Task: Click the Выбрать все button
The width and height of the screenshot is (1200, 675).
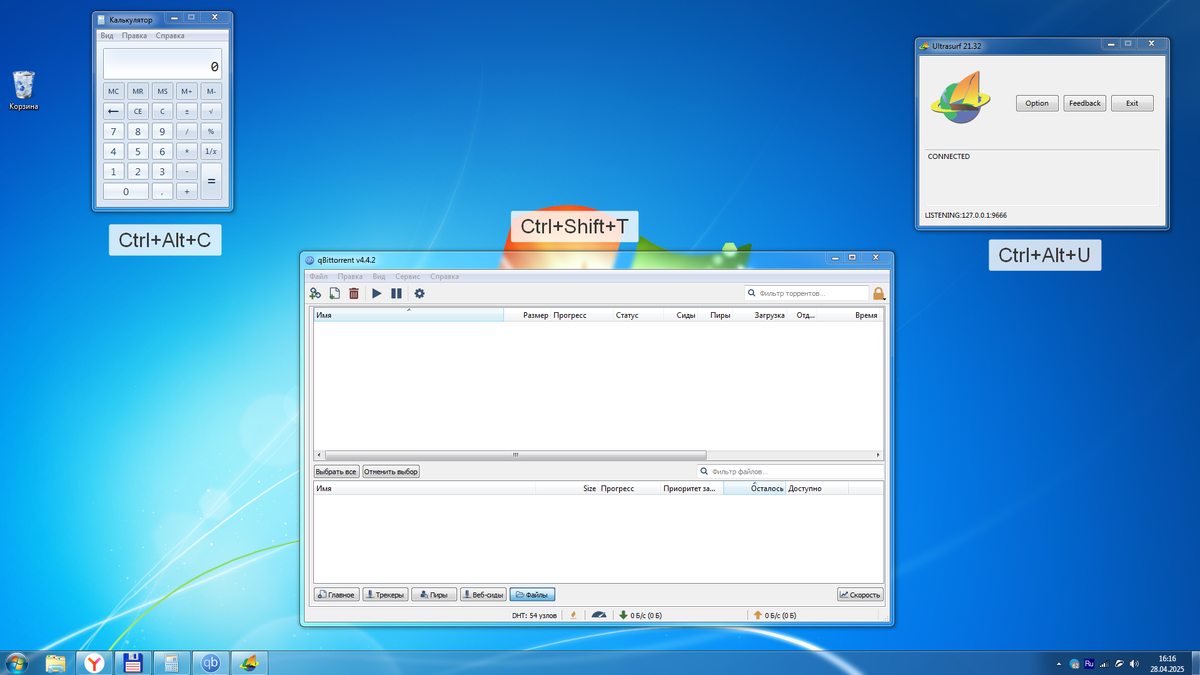Action: [x=336, y=471]
